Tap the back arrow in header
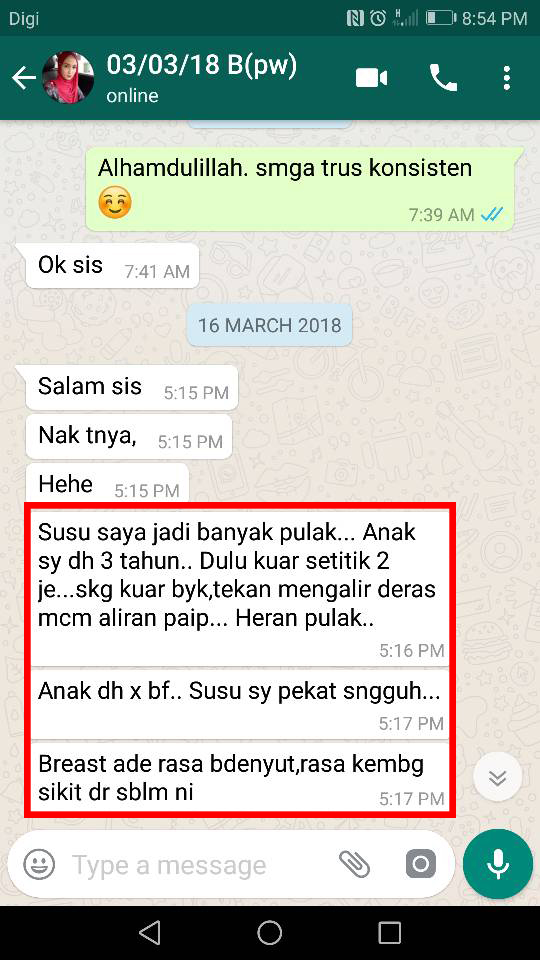 pos(23,78)
